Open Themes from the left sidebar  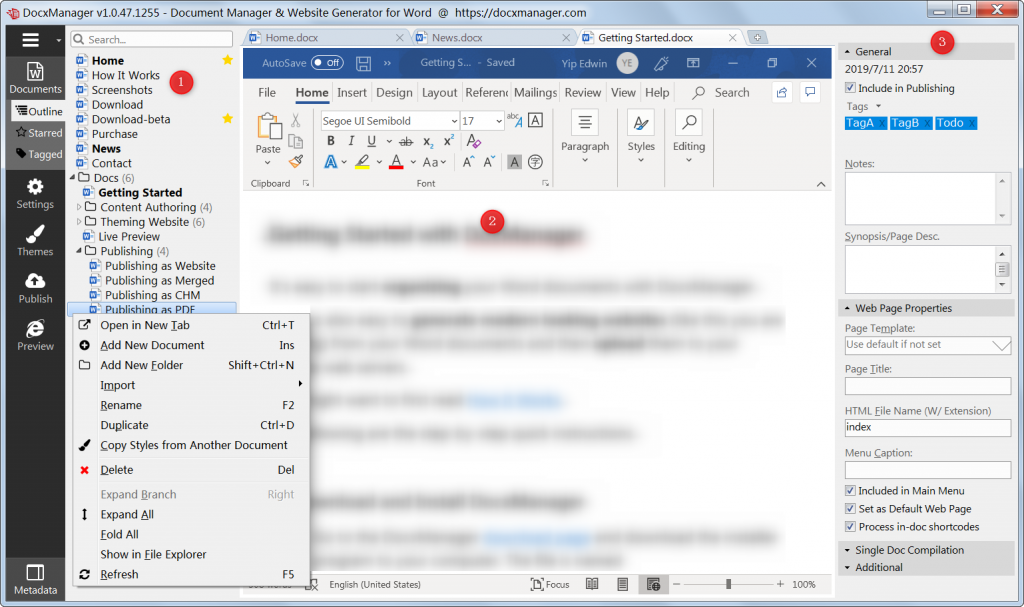[x=35, y=240]
